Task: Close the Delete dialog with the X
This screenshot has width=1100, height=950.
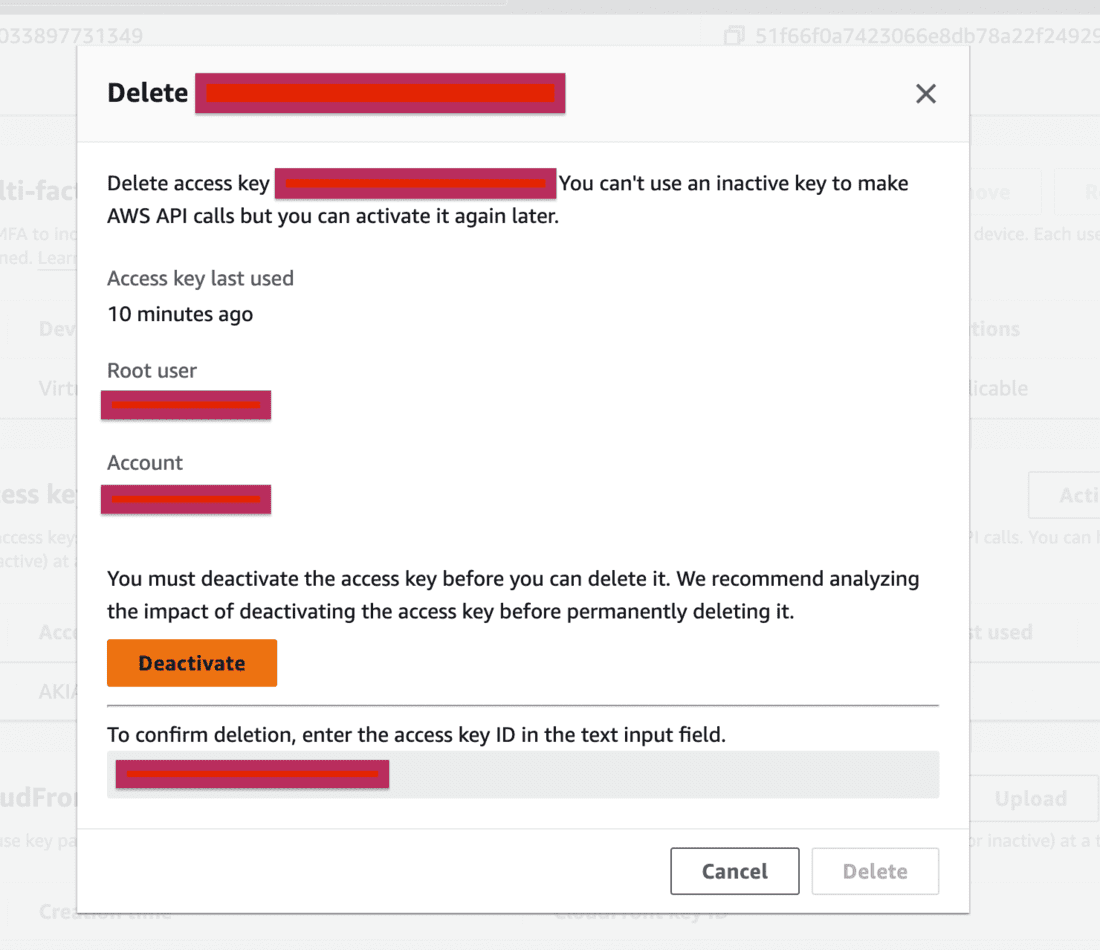Action: (926, 94)
